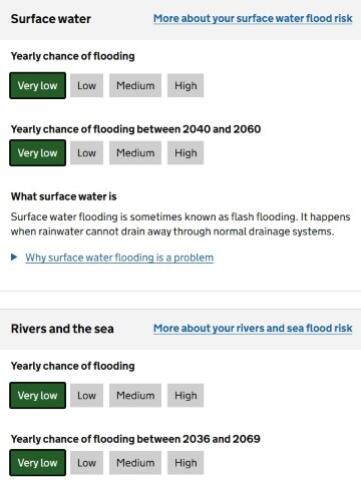This screenshot has height=480, width=361.
Task: Choose Low for 2040 to 2060 flooding
Action: pos(87,153)
